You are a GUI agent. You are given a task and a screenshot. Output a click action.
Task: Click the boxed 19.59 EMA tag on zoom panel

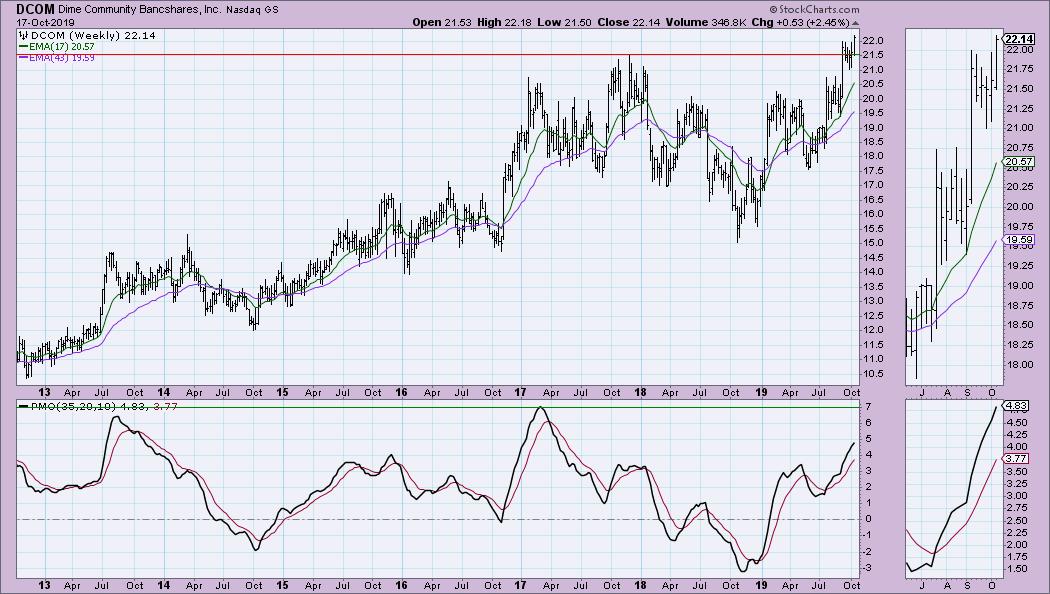[1019, 240]
